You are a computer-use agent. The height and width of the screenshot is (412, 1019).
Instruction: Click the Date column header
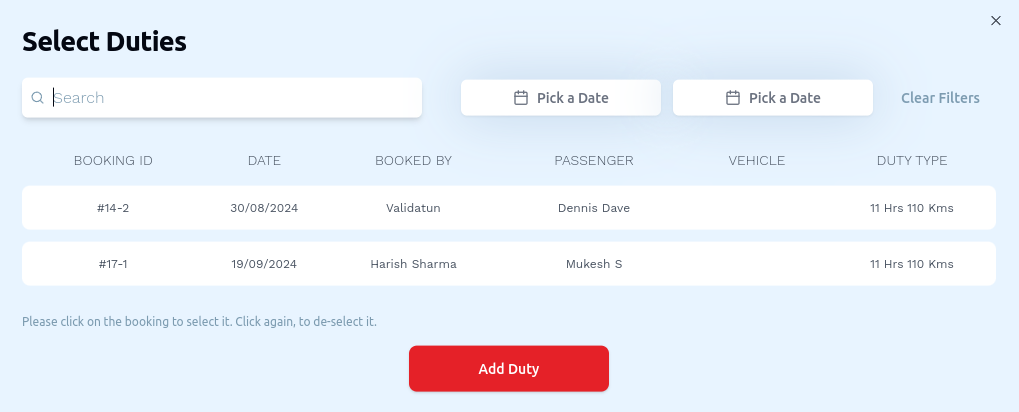(264, 160)
